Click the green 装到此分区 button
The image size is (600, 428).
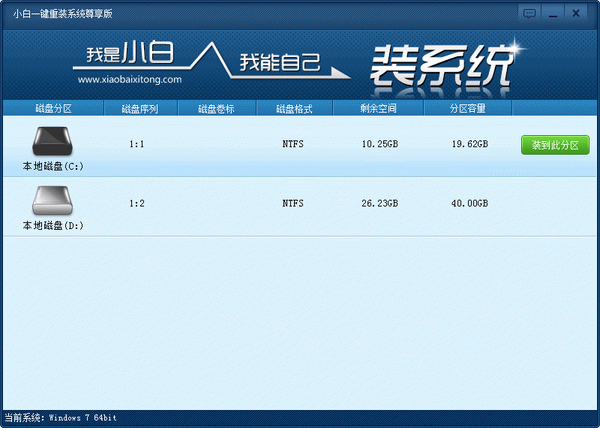(x=555, y=145)
